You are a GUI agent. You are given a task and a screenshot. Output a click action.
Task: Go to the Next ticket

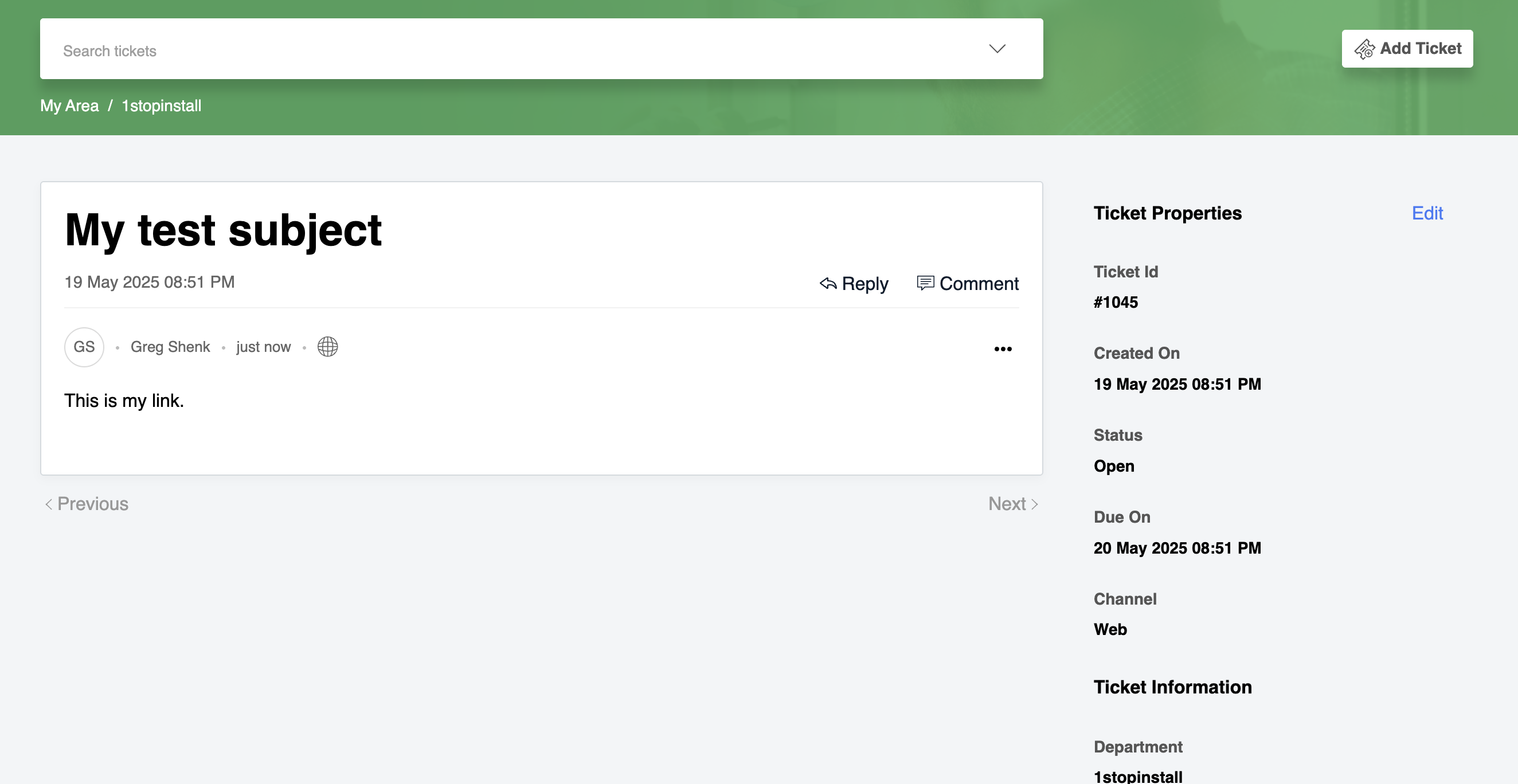coord(1007,504)
